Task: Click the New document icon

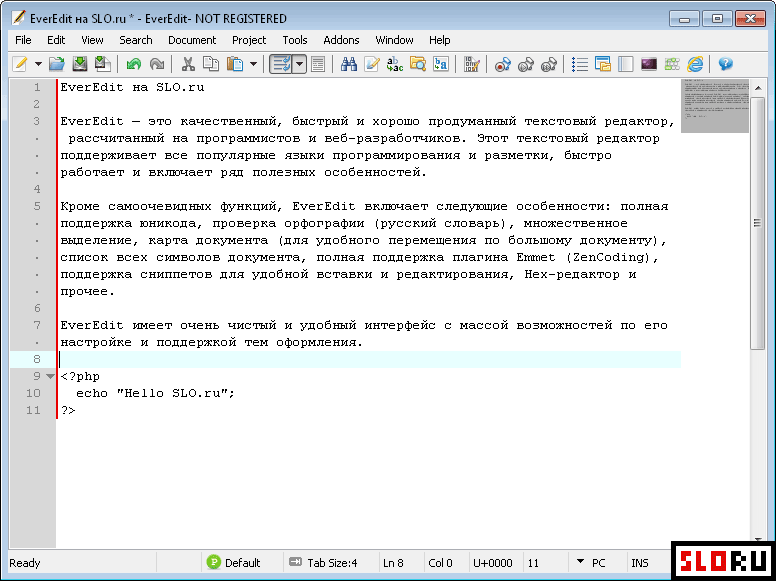Action: (20, 64)
